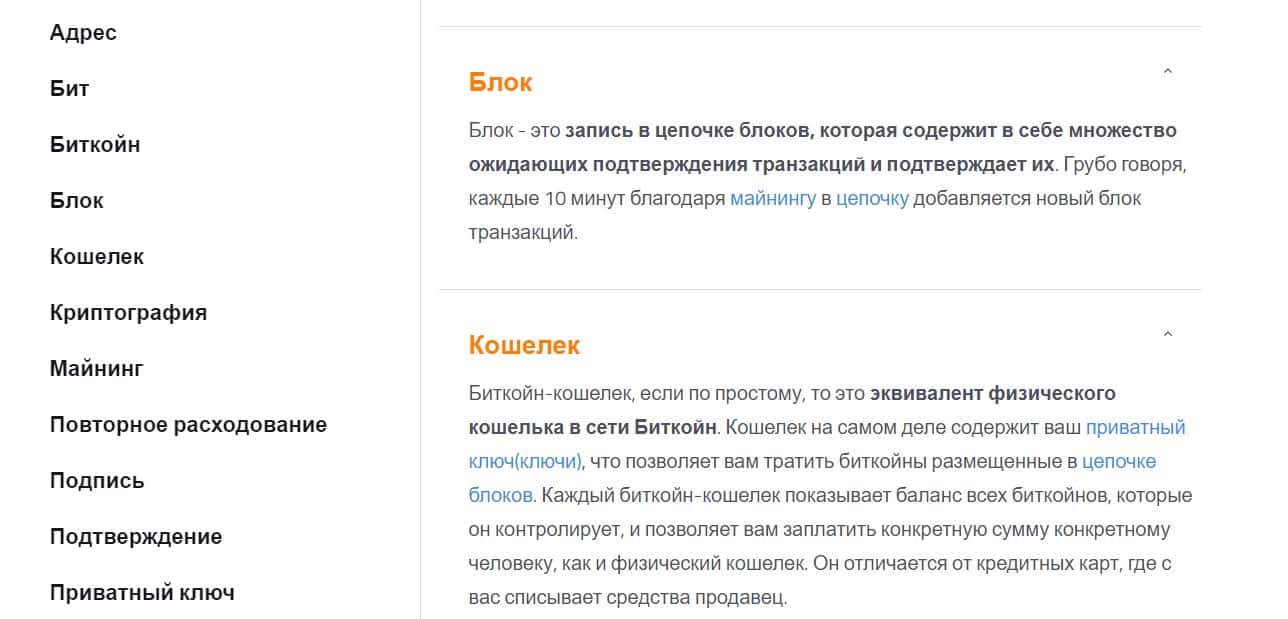Image resolution: width=1288 pixels, height=619 pixels.
Task: Go to Биткойн in sidebar list
Action: (x=95, y=145)
